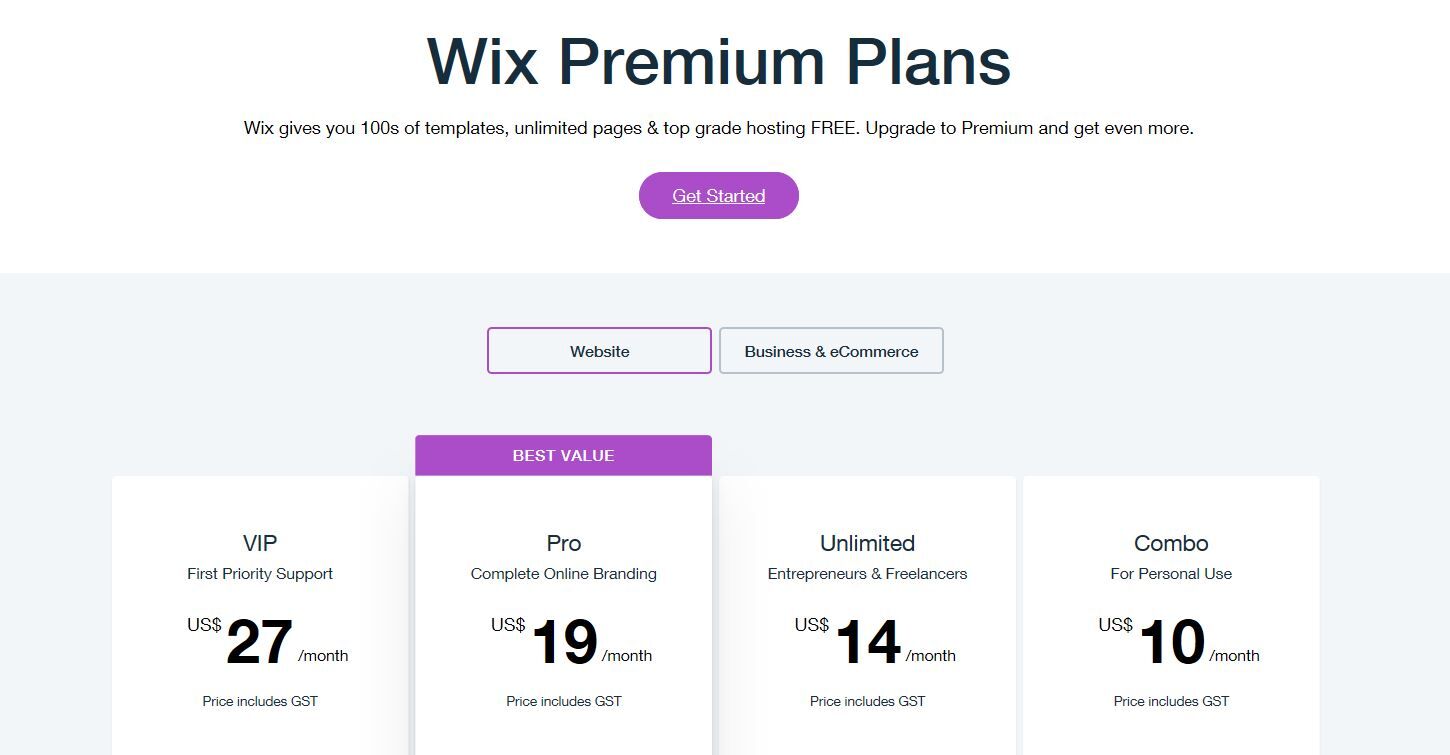1450x755 pixels.
Task: Click the purple Get Started button
Action: pyautogui.click(x=718, y=195)
